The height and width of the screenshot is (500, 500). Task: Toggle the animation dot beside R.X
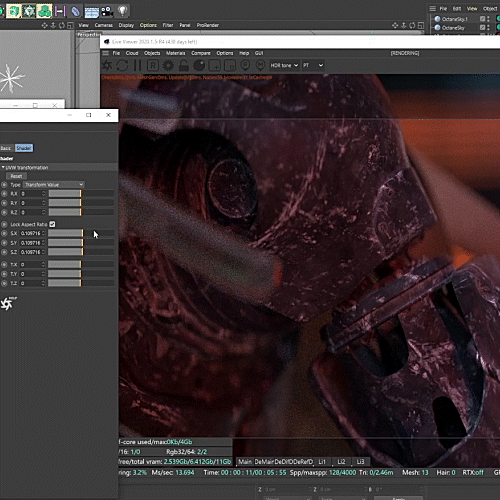pos(4,194)
